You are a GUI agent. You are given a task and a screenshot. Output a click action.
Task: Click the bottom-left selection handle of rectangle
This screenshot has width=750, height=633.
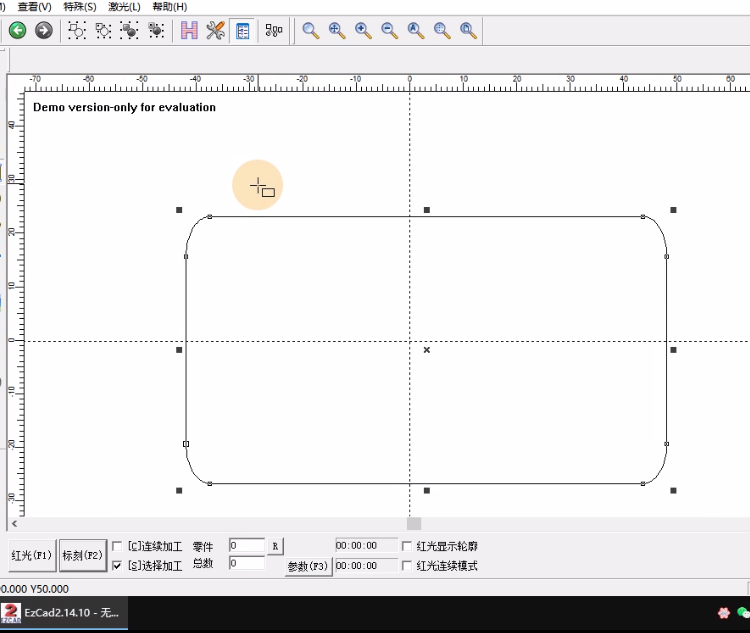pyautogui.click(x=179, y=490)
